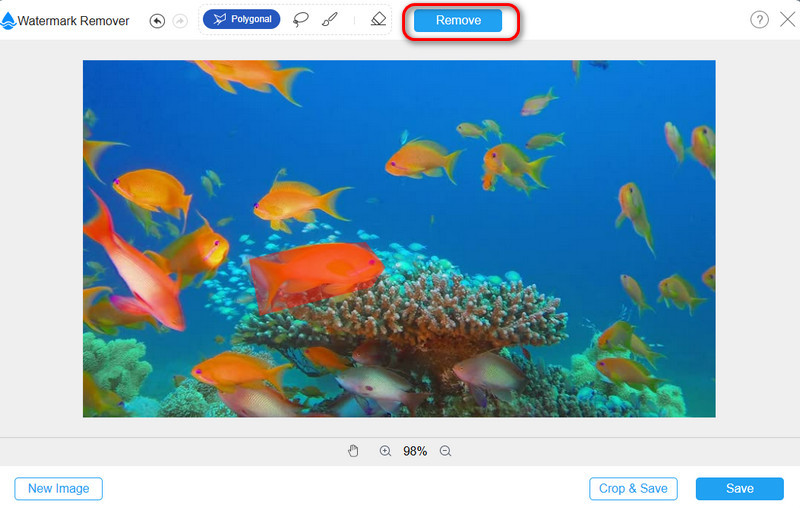
Task: Click the Watermark Remover title text
Action: coord(74,21)
